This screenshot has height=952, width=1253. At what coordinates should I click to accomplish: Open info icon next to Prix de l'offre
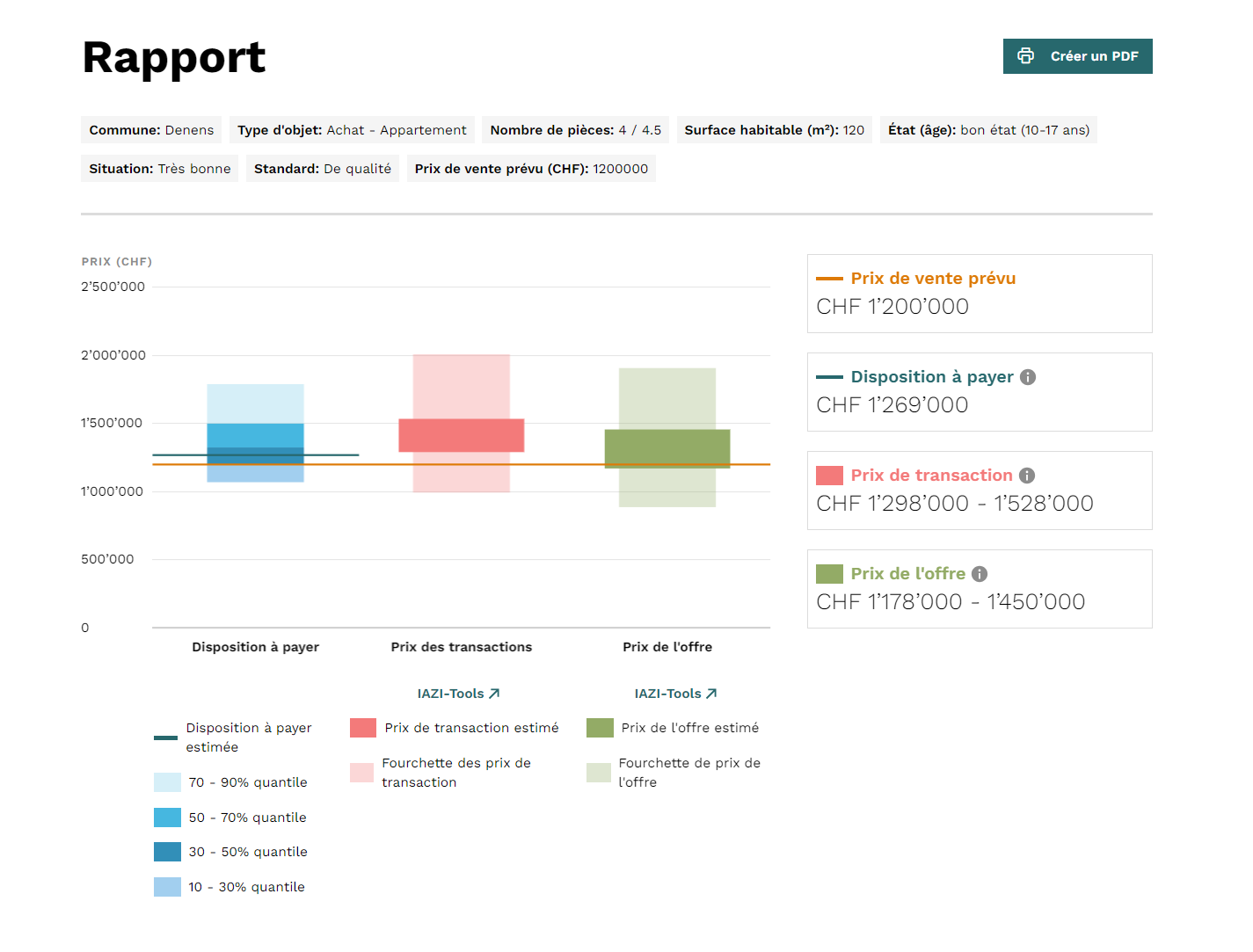click(x=980, y=574)
